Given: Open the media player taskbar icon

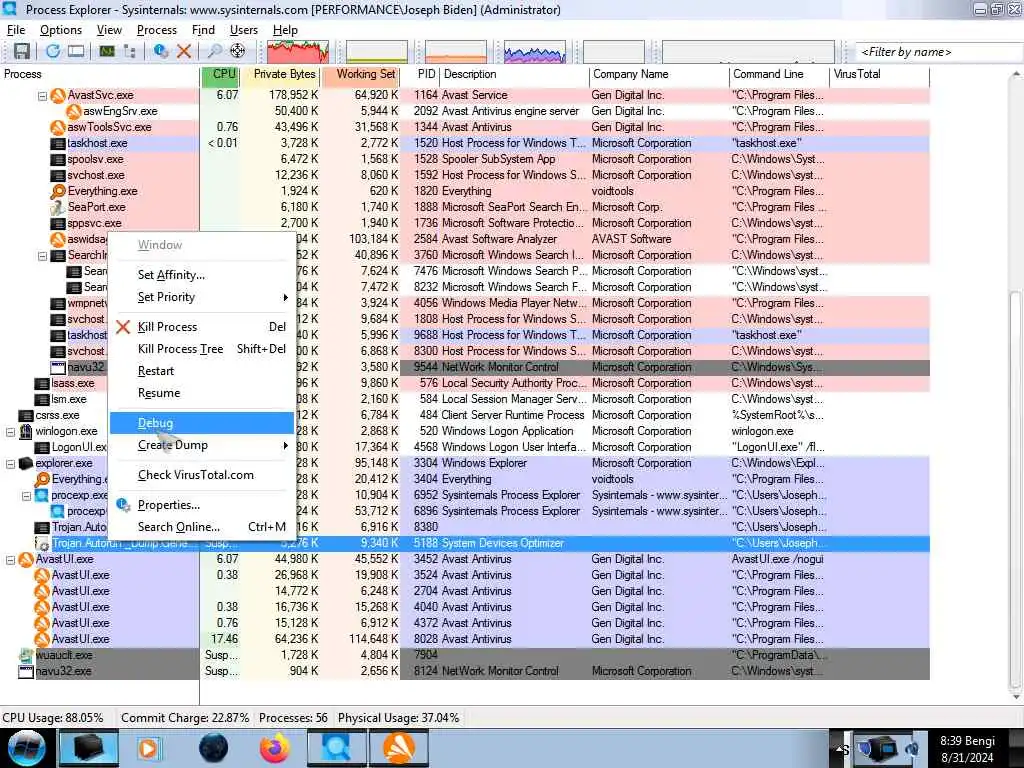Looking at the screenshot, I should click(x=149, y=748).
